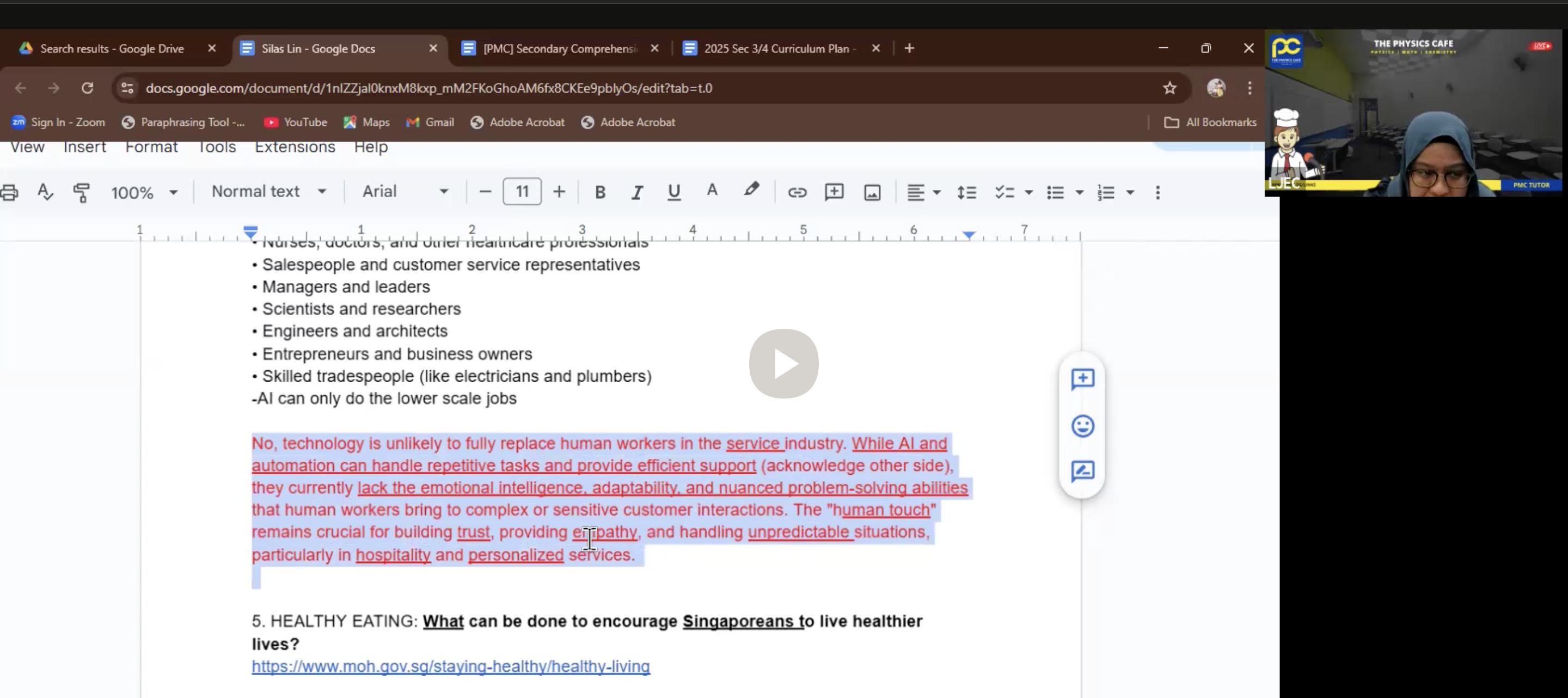
Task: Open YouTube bookmark
Action: point(295,123)
